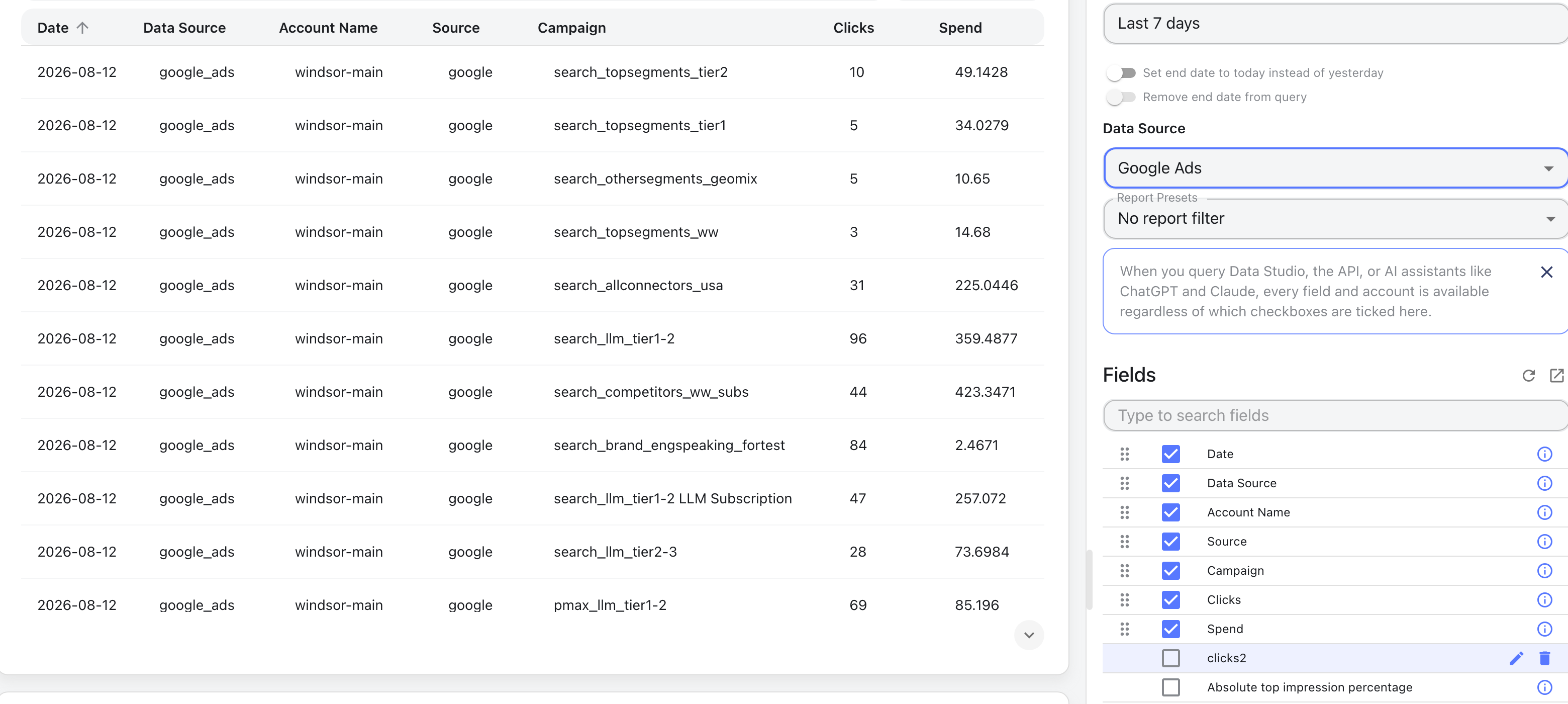
Task: Uncheck the Clicks field checkbox
Action: 1170,600
